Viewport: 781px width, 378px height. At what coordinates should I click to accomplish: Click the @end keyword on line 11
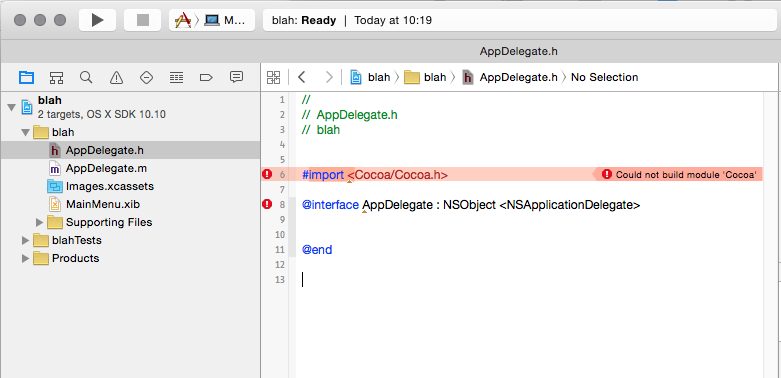[317, 250]
